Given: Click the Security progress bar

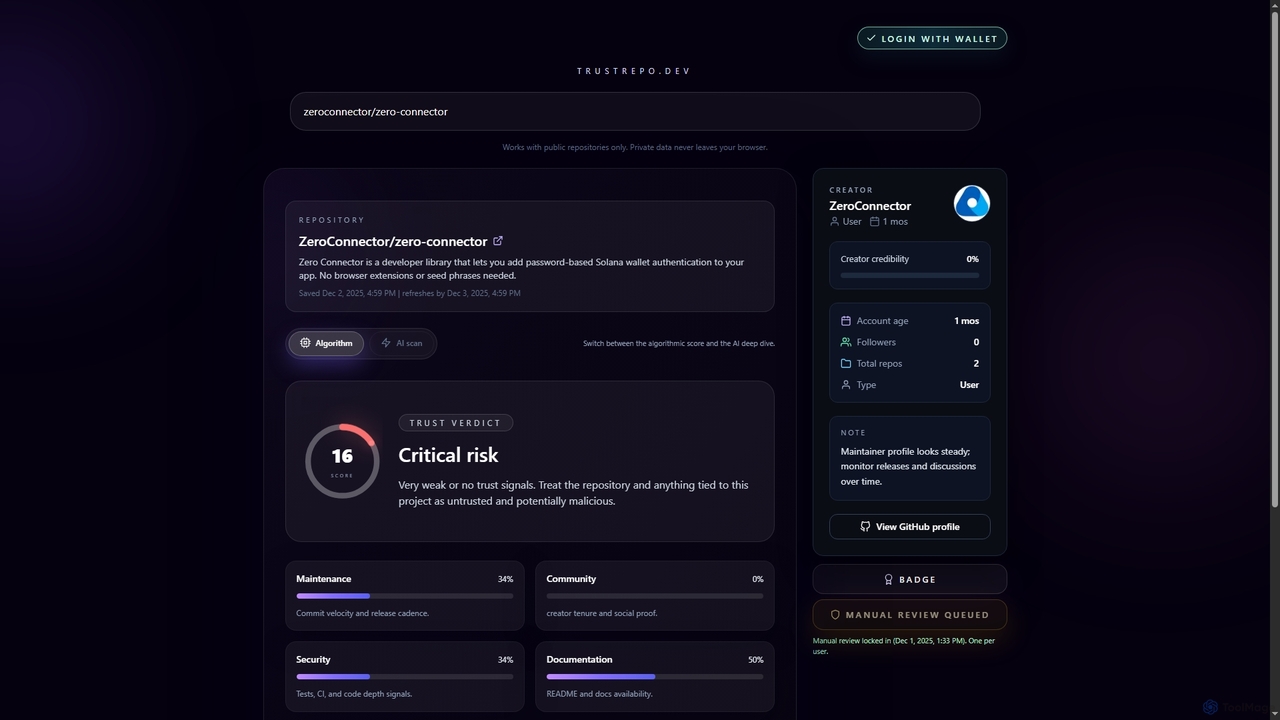Looking at the screenshot, I should tap(404, 677).
